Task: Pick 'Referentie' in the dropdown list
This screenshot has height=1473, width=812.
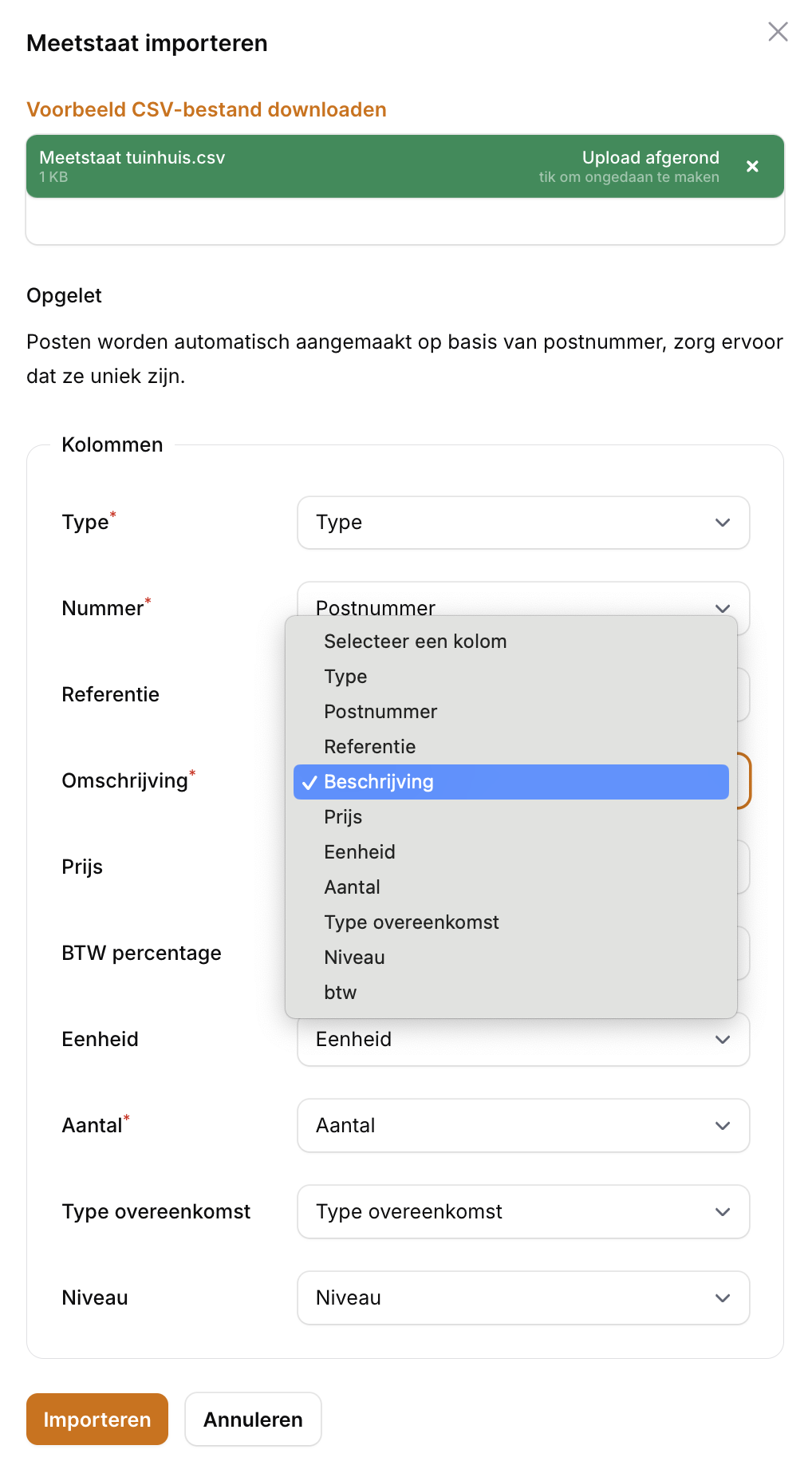Action: pyautogui.click(x=369, y=747)
